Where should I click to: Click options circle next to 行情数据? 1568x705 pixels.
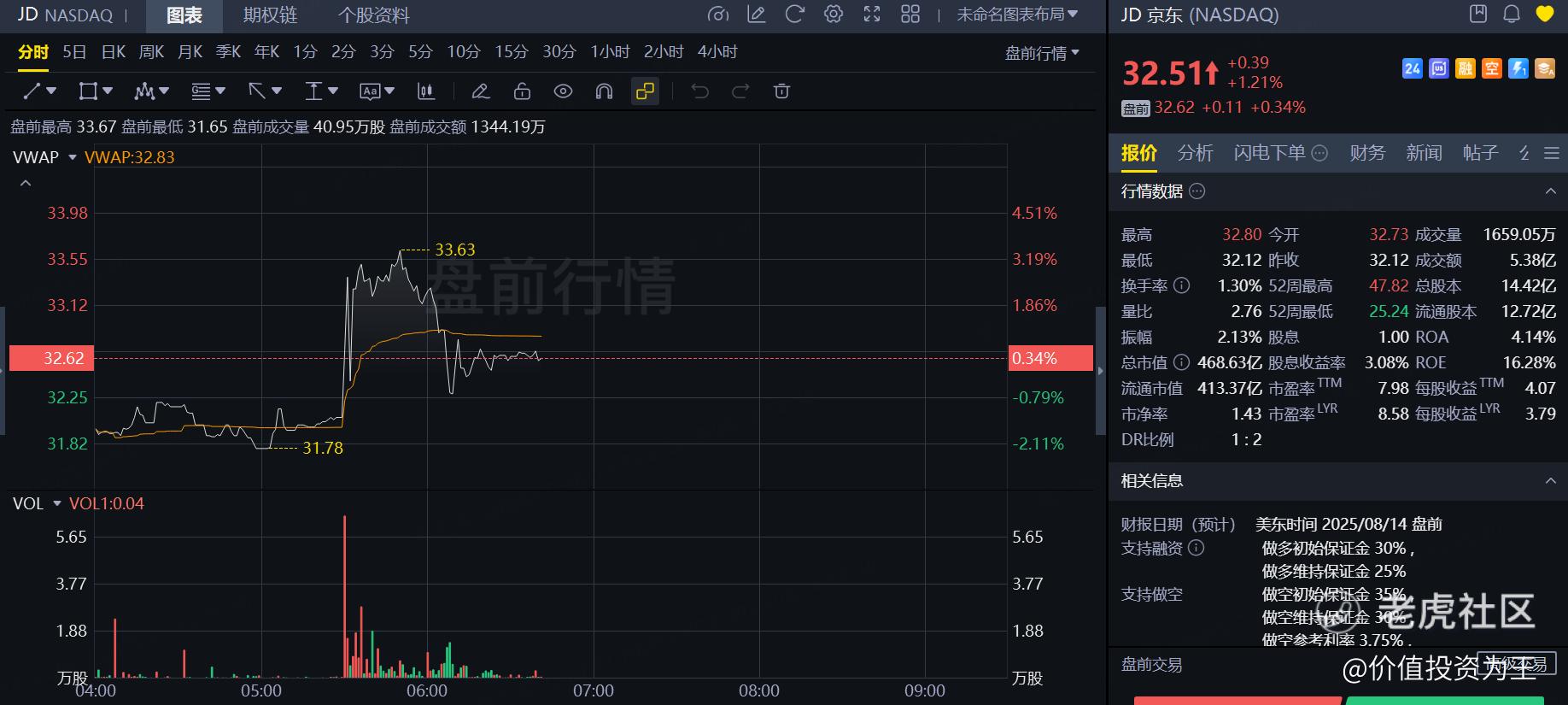[1197, 191]
